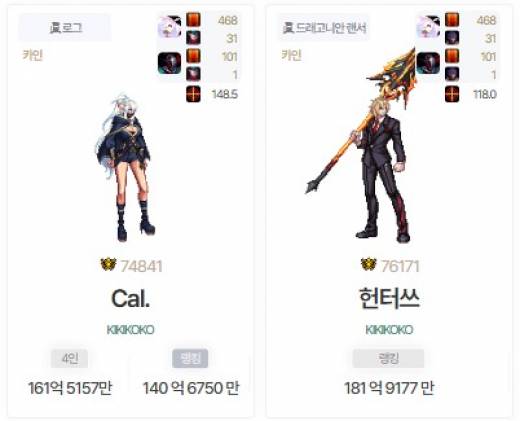Viewport: 520px width, 421px height.
Task: Click the lancer character sprite in suit
Action: click(362, 147)
